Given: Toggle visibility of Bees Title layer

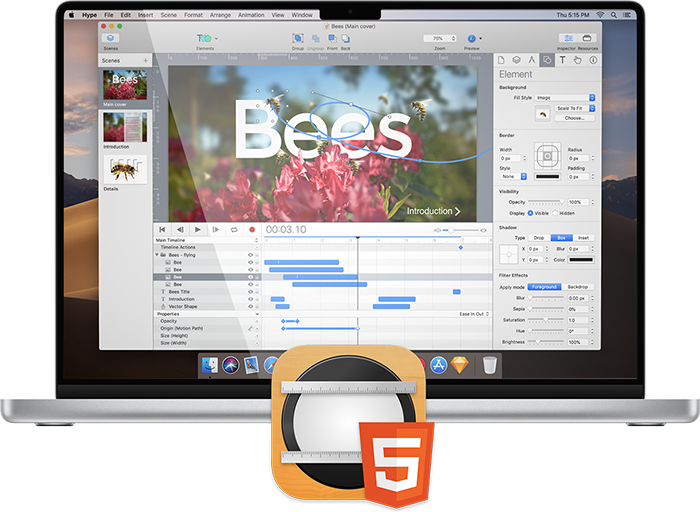Looking at the screenshot, I should click(x=250, y=291).
